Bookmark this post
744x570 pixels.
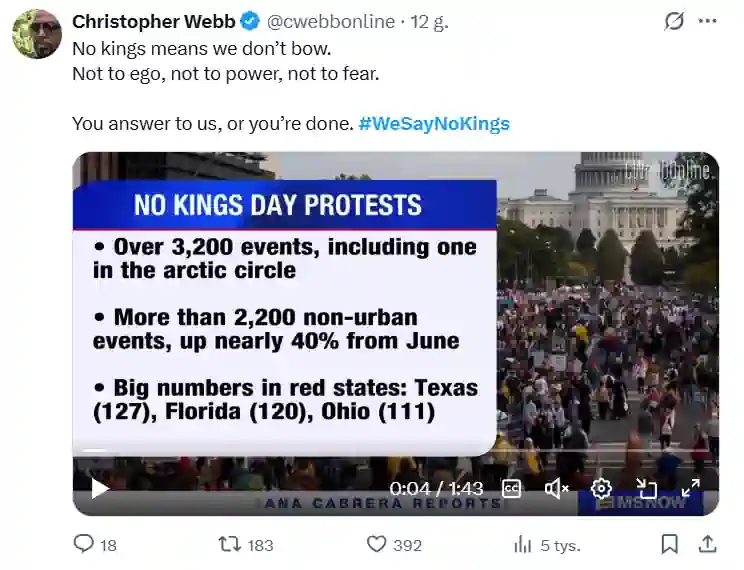tap(670, 544)
